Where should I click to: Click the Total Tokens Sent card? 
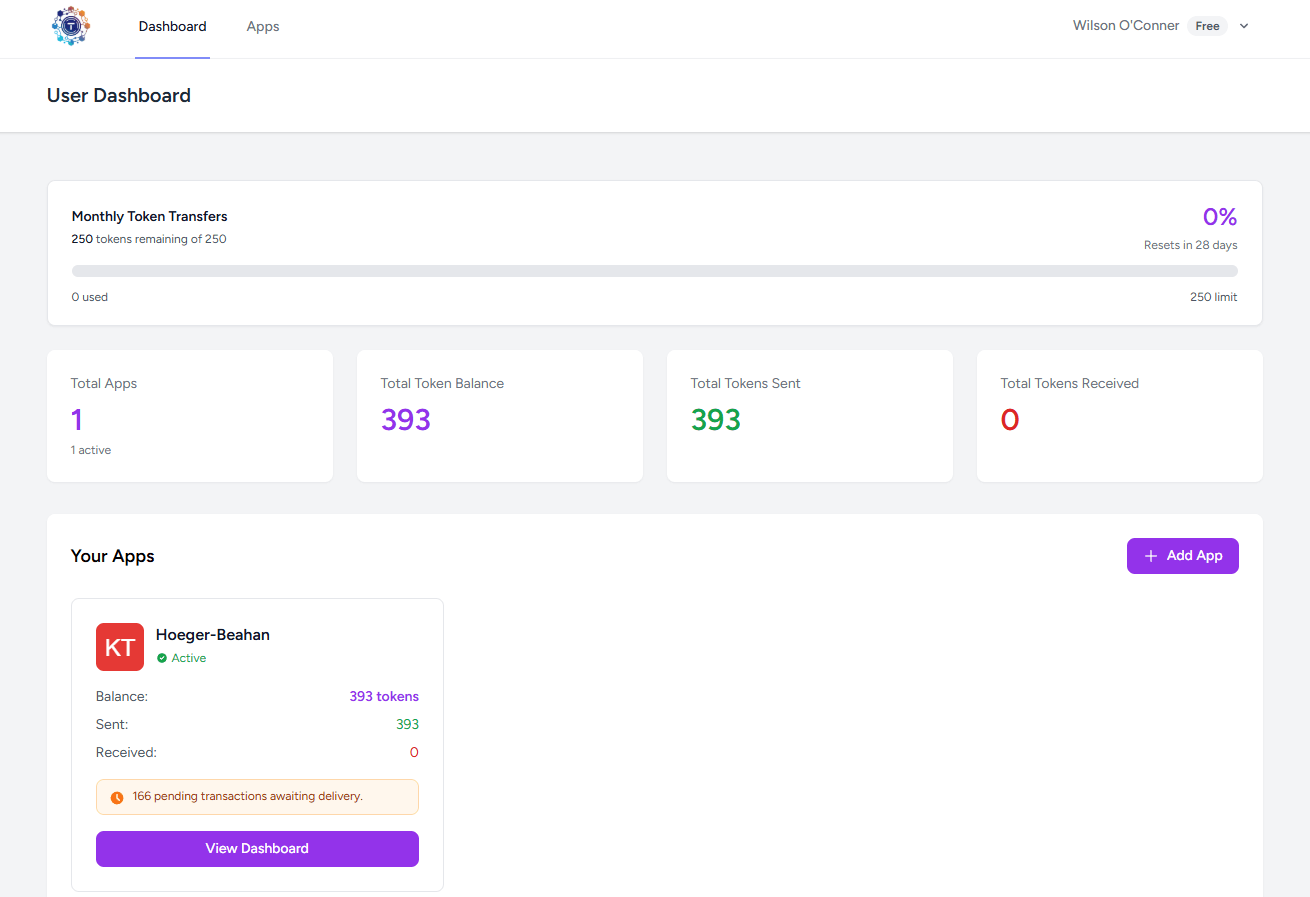tap(809, 416)
